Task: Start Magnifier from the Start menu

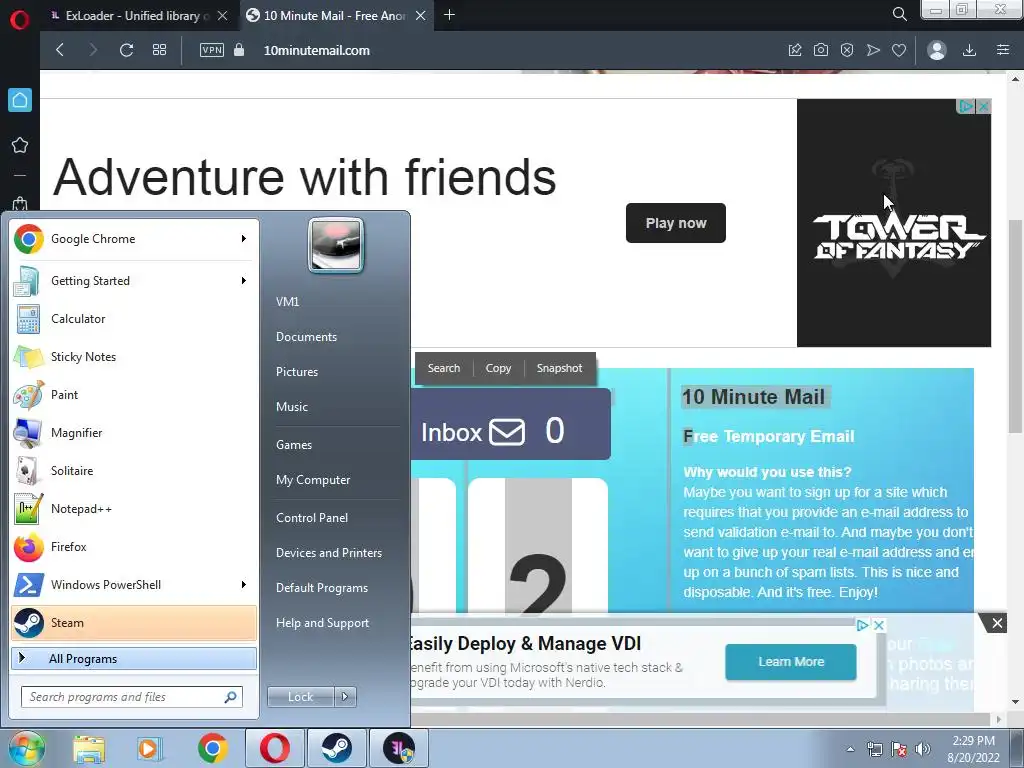Action: pos(133,433)
